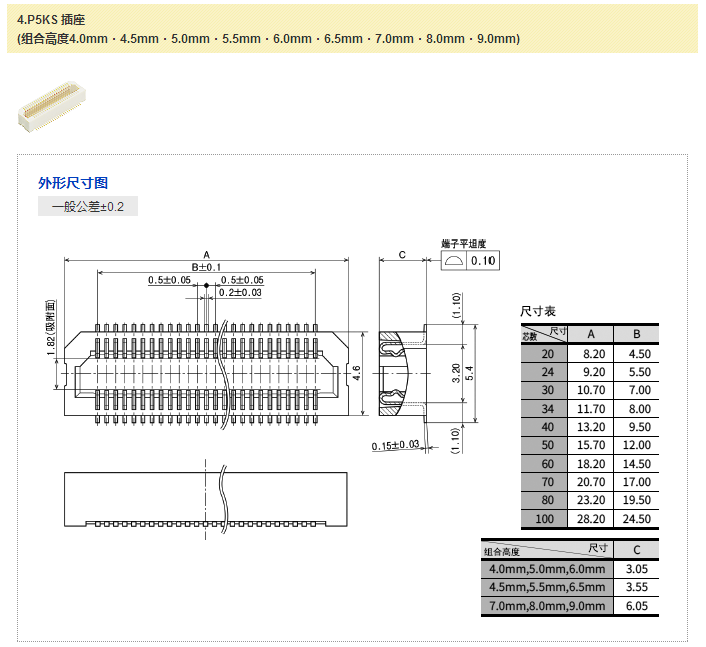Click the B±0.1 dimension label
The image size is (706, 647).
pyautogui.click(x=206, y=267)
